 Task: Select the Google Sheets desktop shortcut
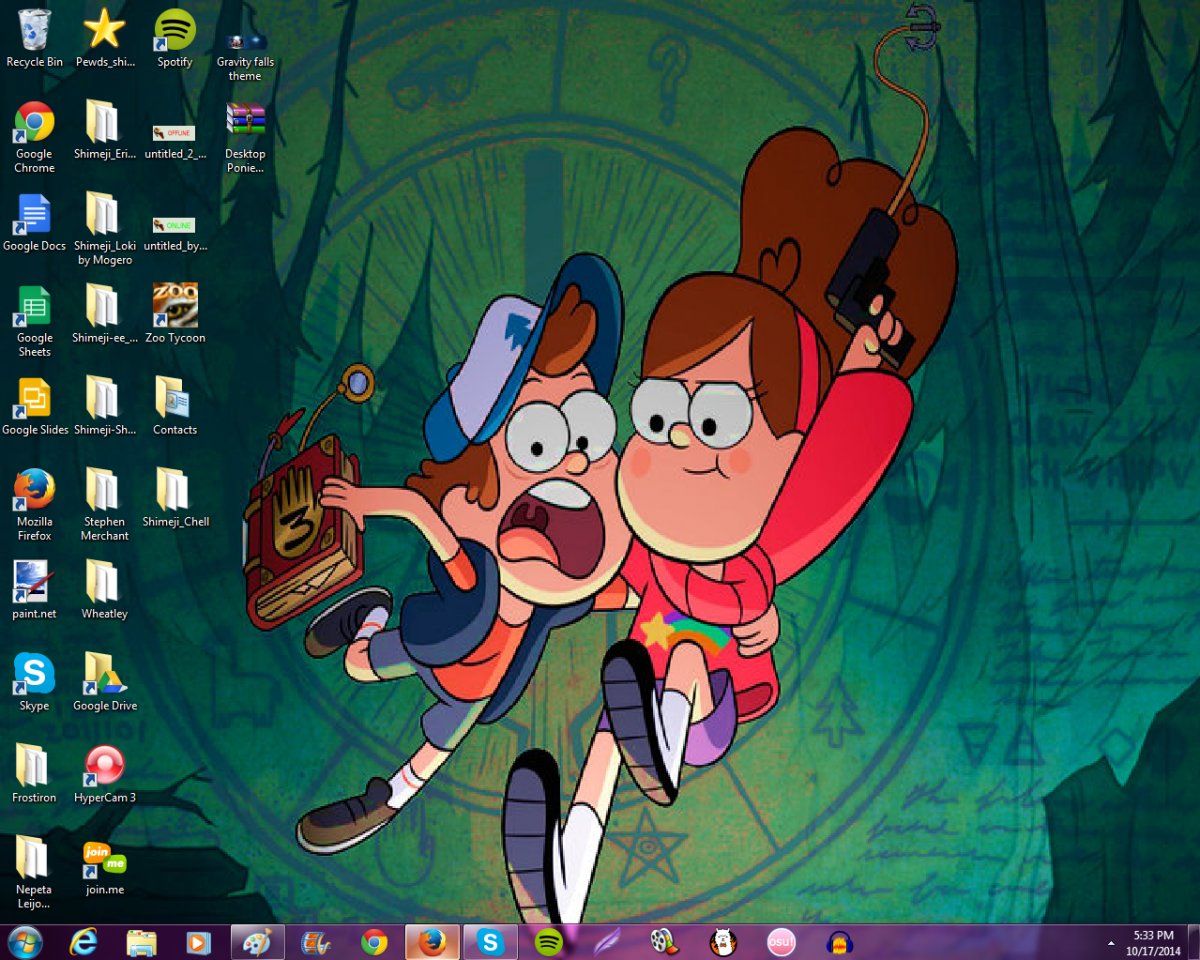click(34, 306)
